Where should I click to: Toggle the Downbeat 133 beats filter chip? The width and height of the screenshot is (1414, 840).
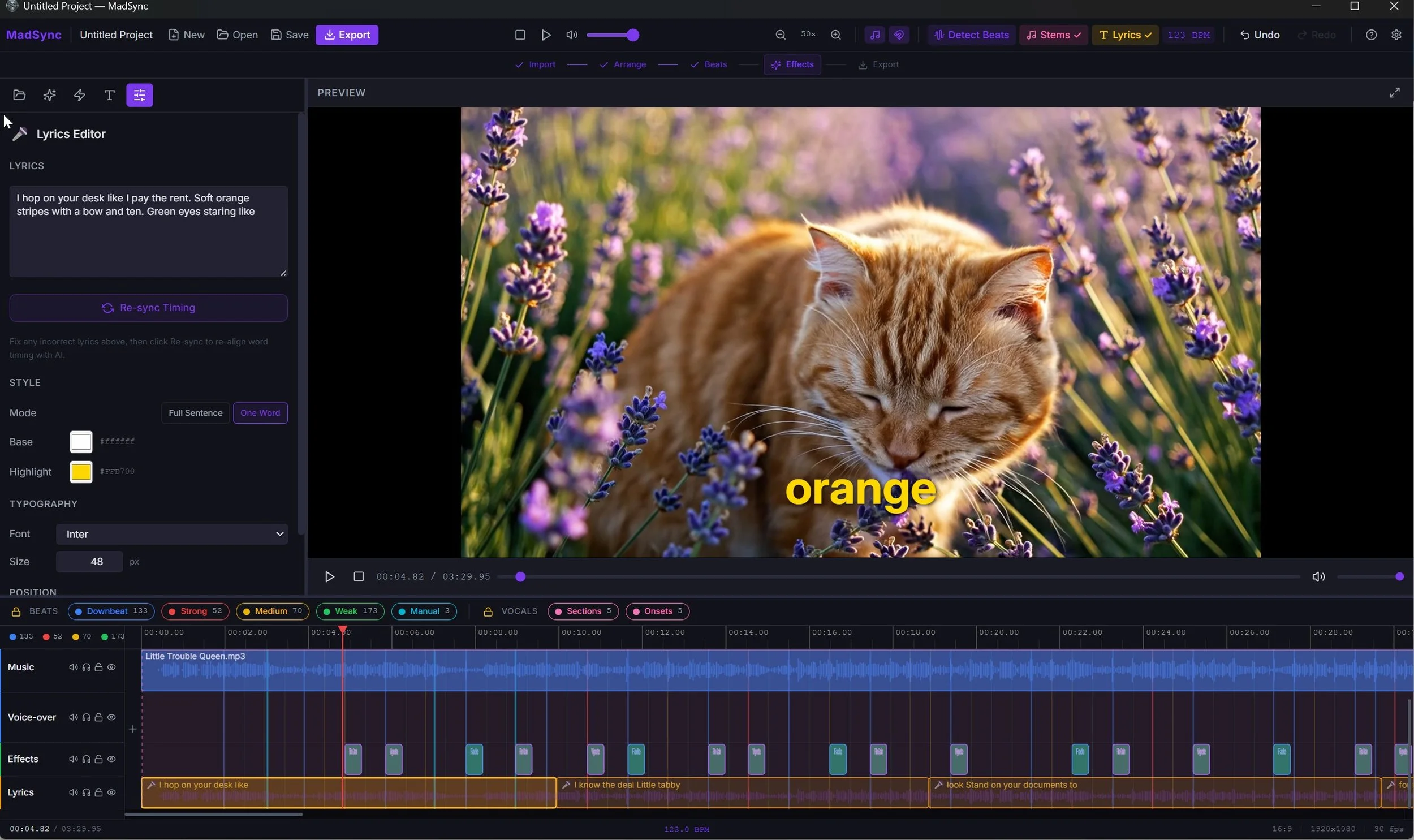111,611
